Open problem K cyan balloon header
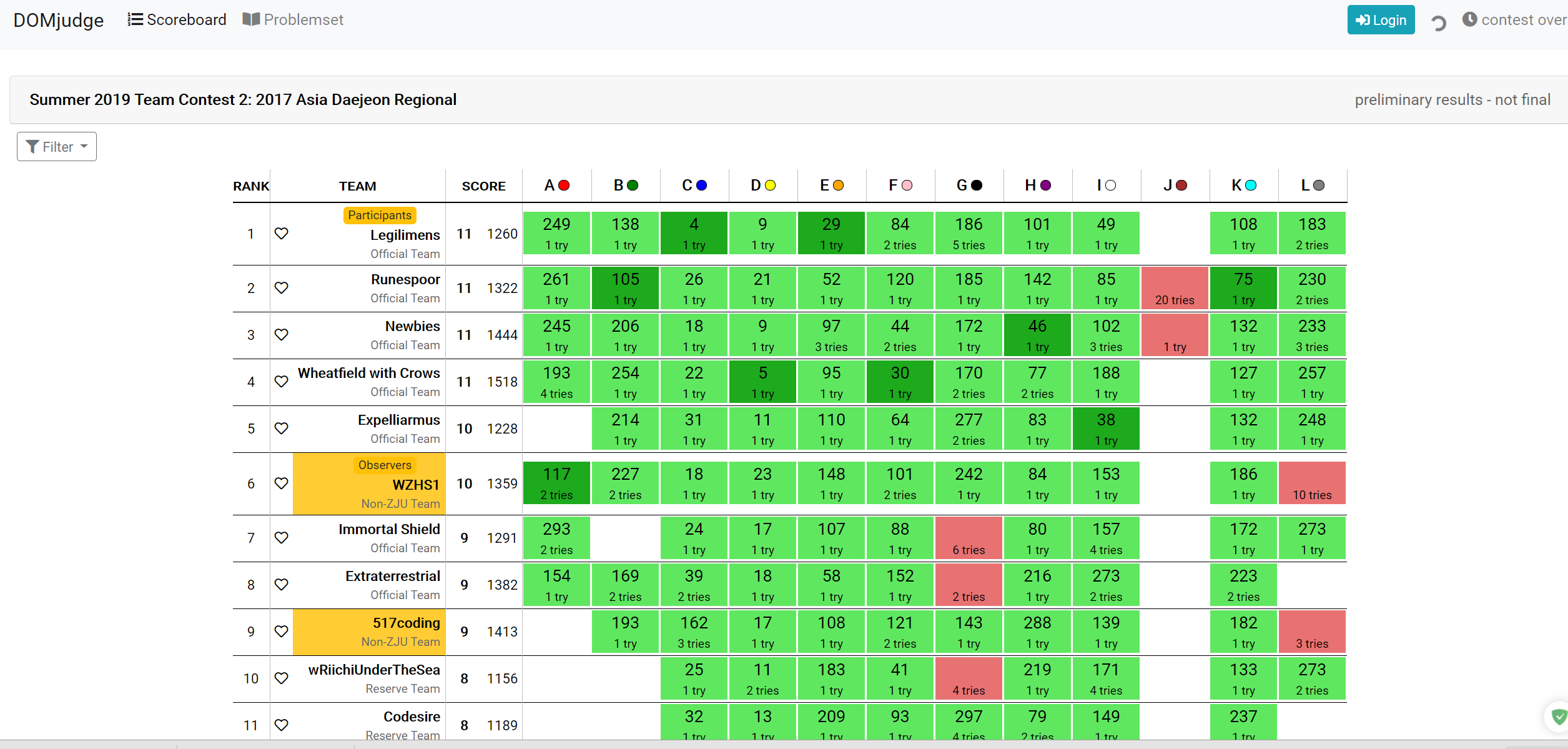The width and height of the screenshot is (1568, 749). 1243,186
